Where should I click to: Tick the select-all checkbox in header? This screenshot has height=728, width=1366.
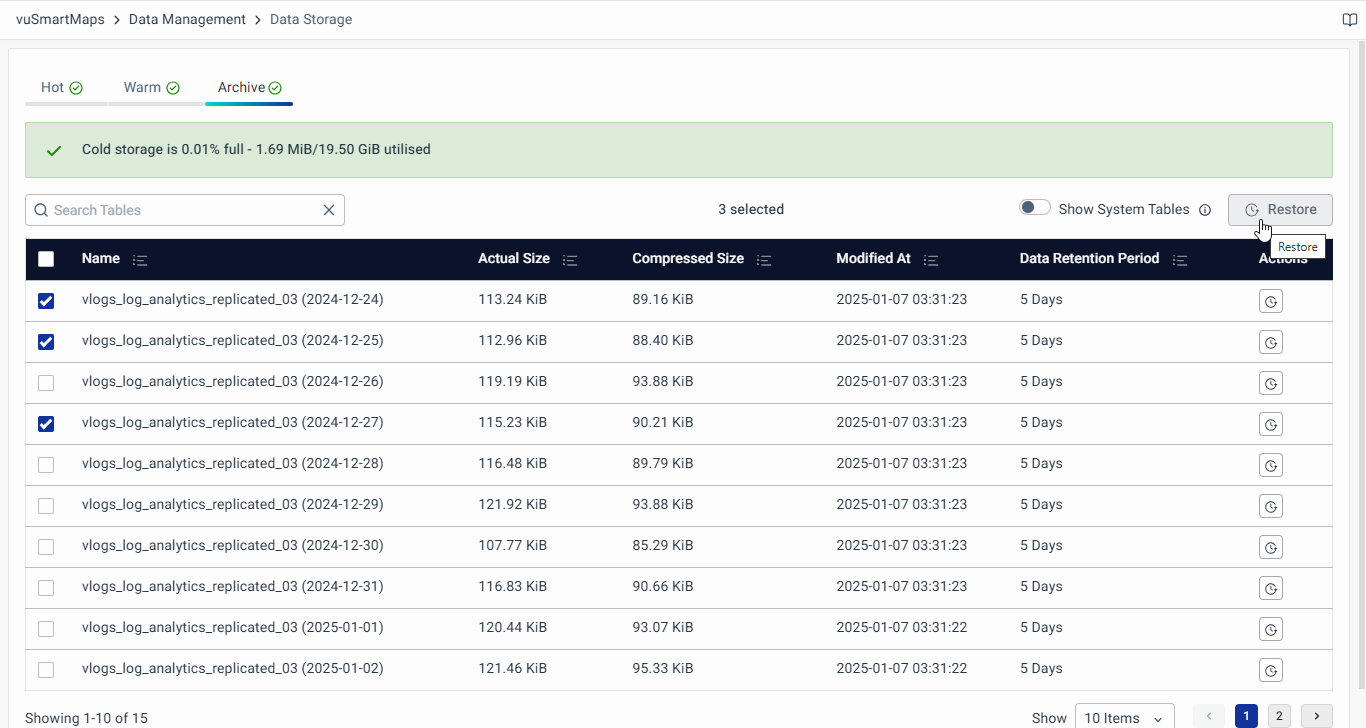[x=46, y=259]
